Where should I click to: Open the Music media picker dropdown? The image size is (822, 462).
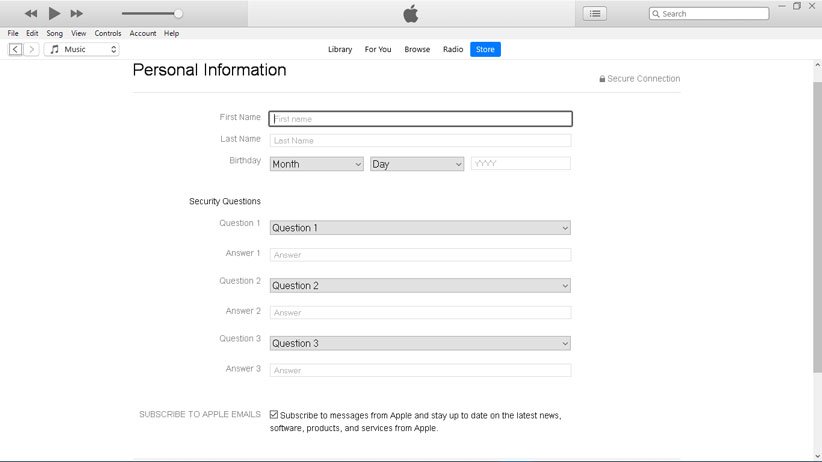click(x=82, y=49)
